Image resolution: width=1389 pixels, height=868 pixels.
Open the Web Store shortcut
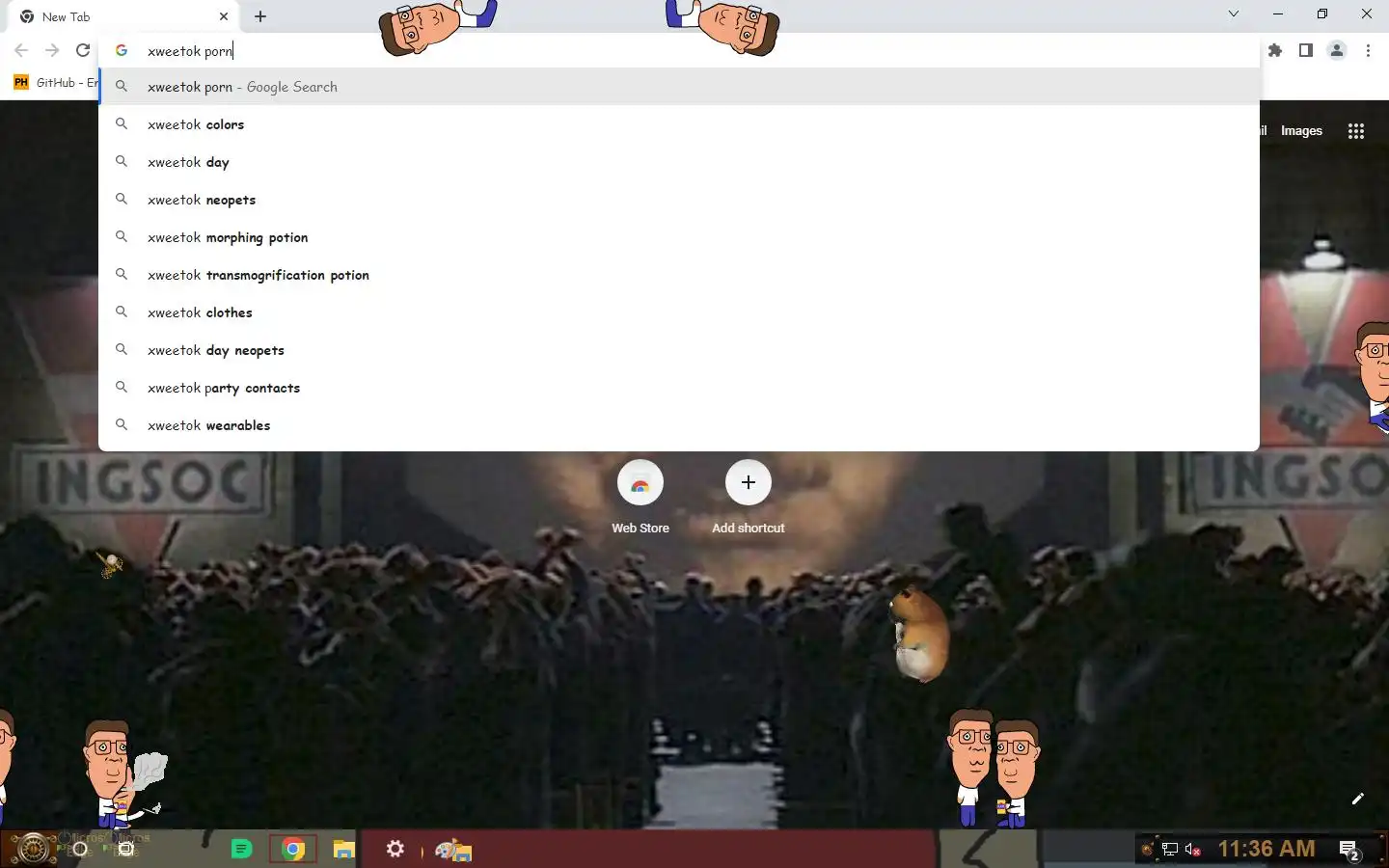[640, 498]
